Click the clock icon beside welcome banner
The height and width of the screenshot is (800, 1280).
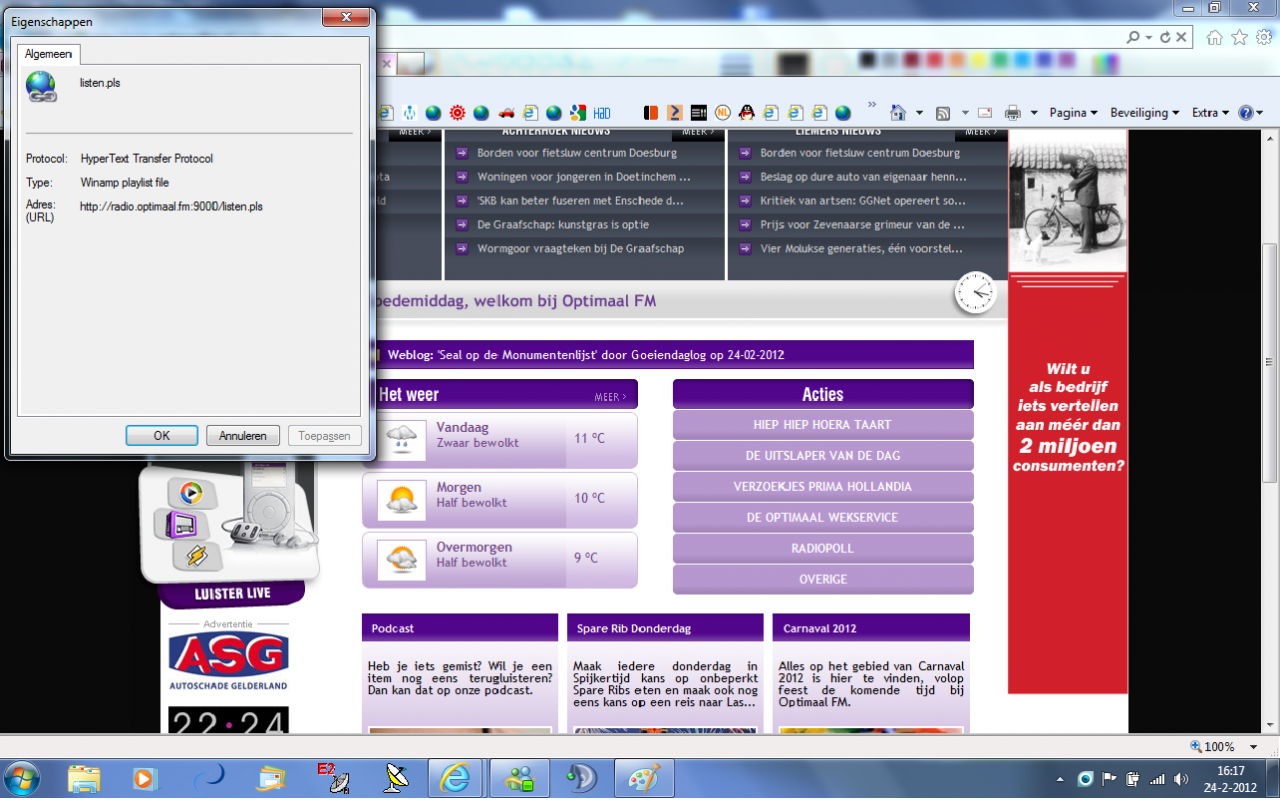[x=975, y=292]
